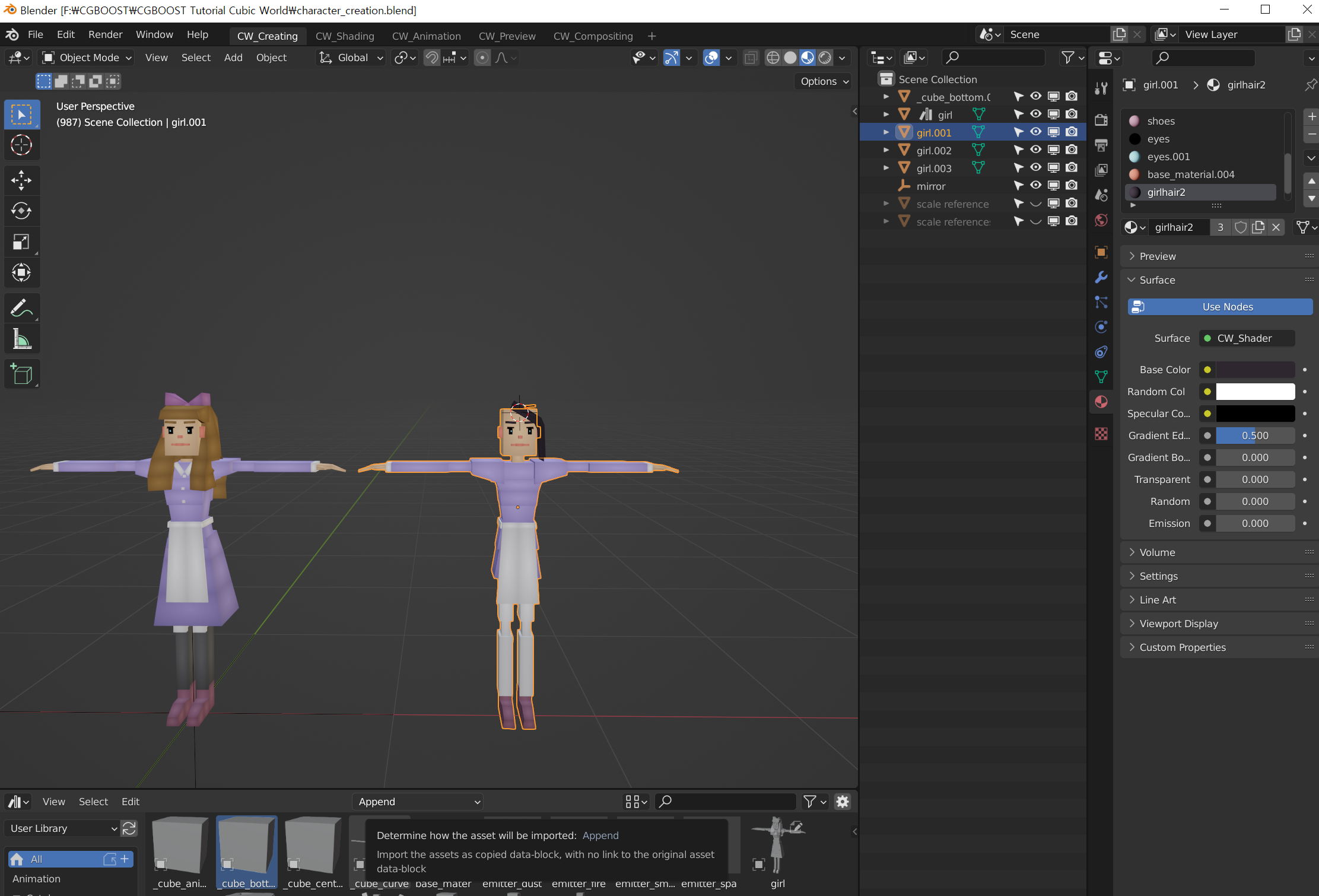Screen dimensions: 1319x896
Task: Choose the Add Cube tool
Action: pyautogui.click(x=21, y=374)
